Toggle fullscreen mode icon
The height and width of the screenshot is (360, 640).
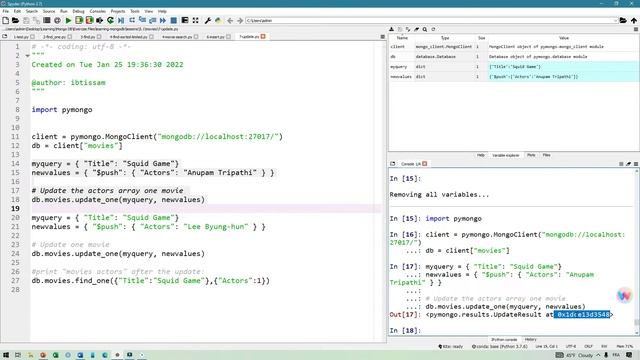coord(196,20)
